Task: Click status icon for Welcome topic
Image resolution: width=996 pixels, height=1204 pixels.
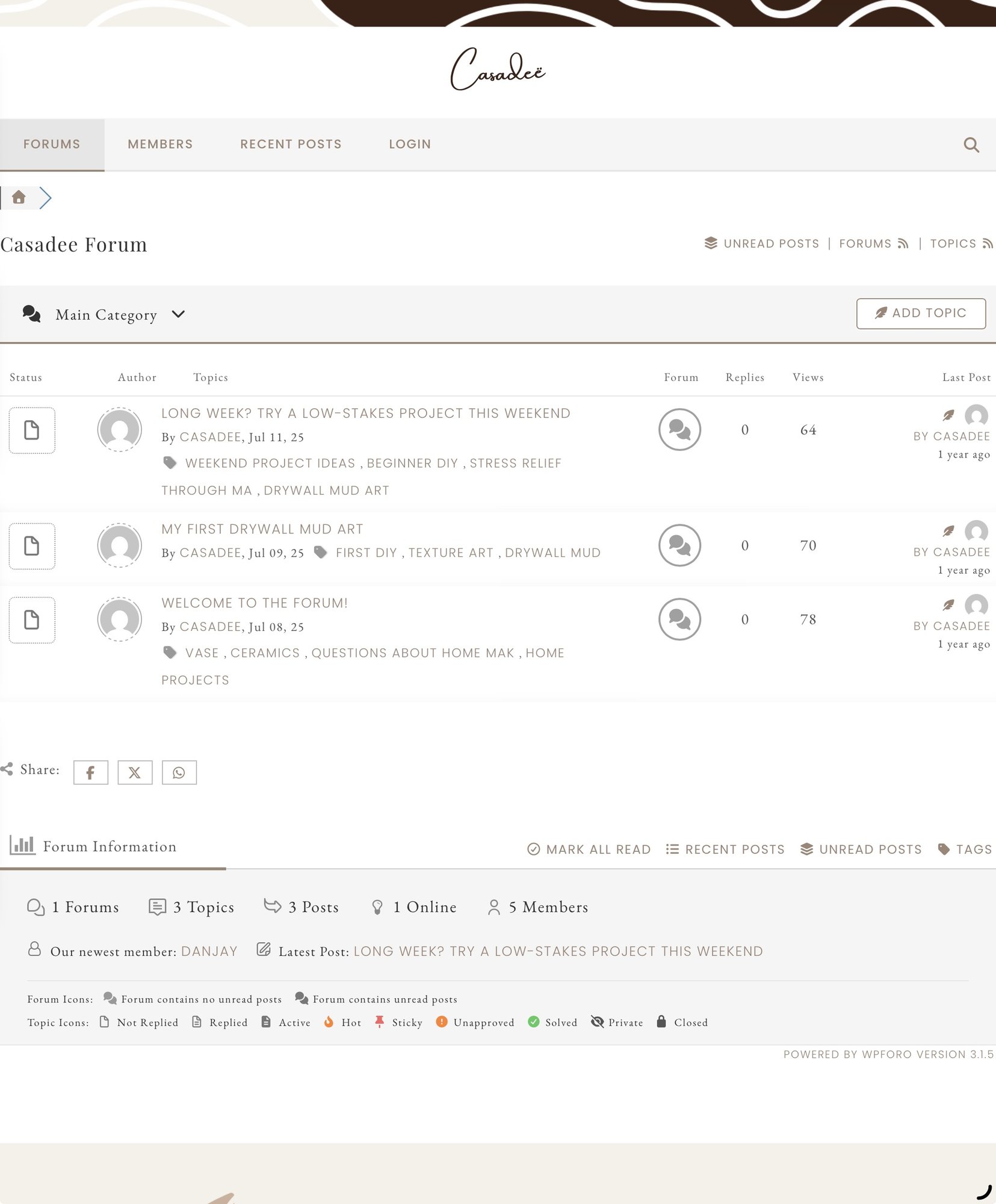Action: coord(32,620)
